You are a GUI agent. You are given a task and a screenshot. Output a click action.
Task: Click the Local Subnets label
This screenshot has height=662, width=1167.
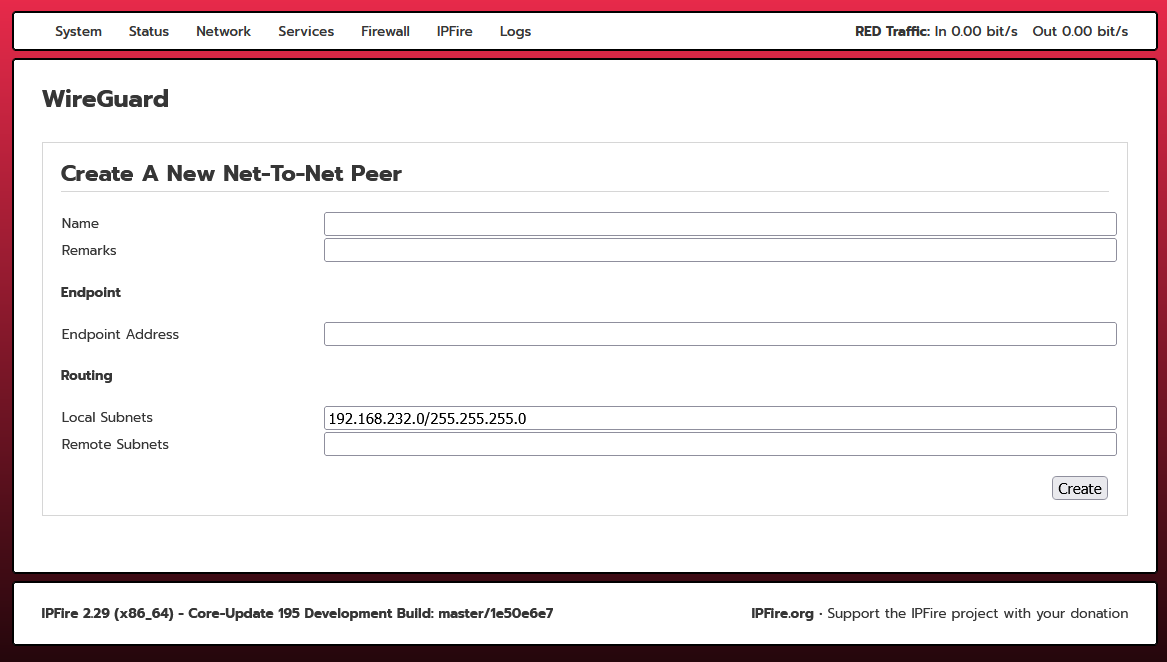(x=107, y=417)
